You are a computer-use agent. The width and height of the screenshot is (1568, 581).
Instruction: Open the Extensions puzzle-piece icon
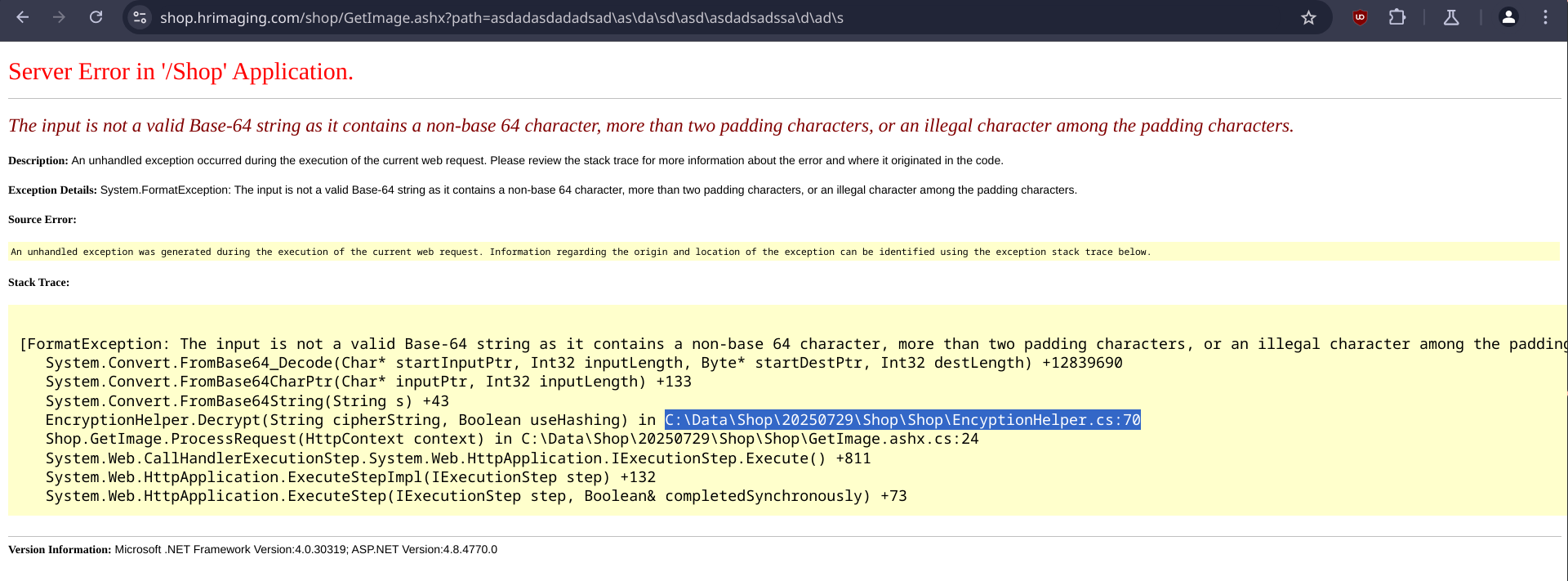[1397, 17]
